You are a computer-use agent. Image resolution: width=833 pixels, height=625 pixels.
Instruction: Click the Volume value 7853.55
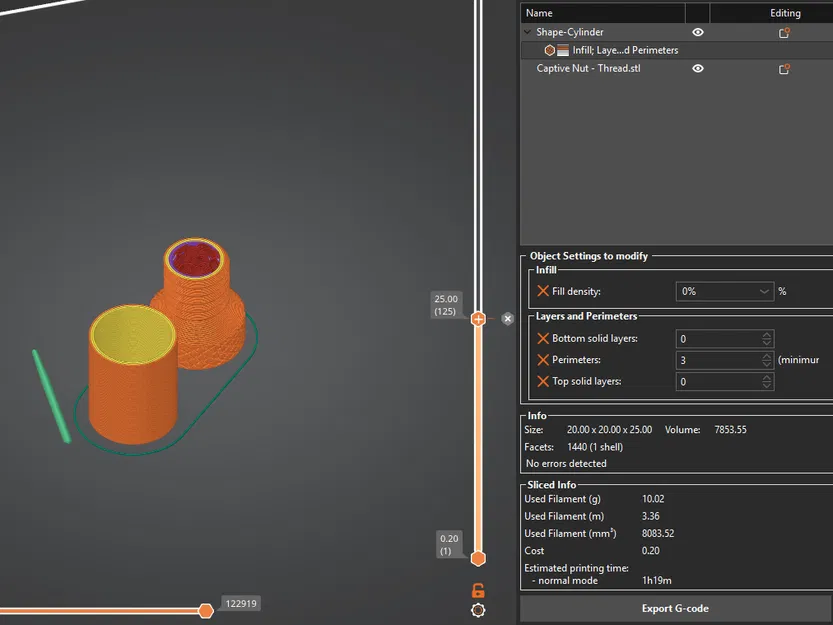click(x=730, y=429)
